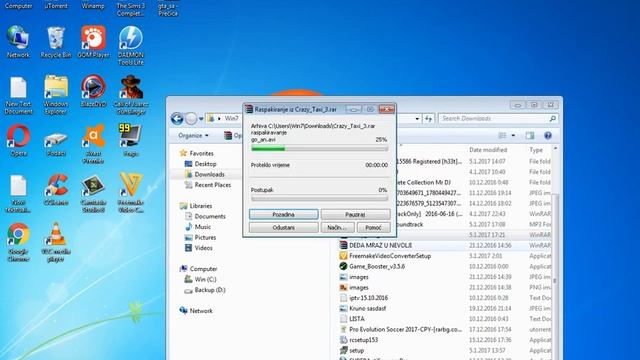The height and width of the screenshot is (360, 640).
Task: Launch Google Chrome desktop shortcut
Action: [x=18, y=242]
